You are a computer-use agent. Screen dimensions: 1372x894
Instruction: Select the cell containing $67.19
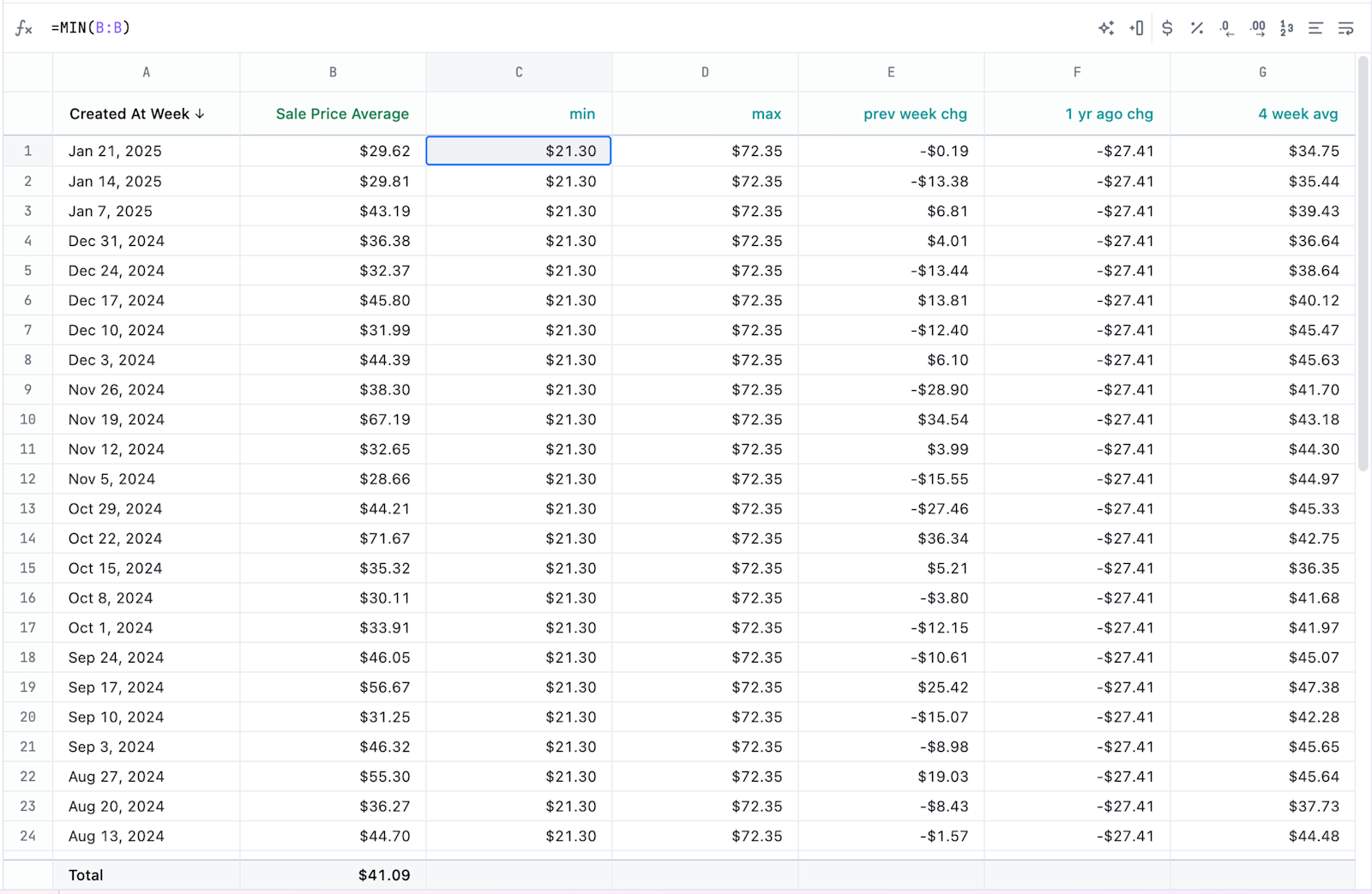tap(333, 419)
